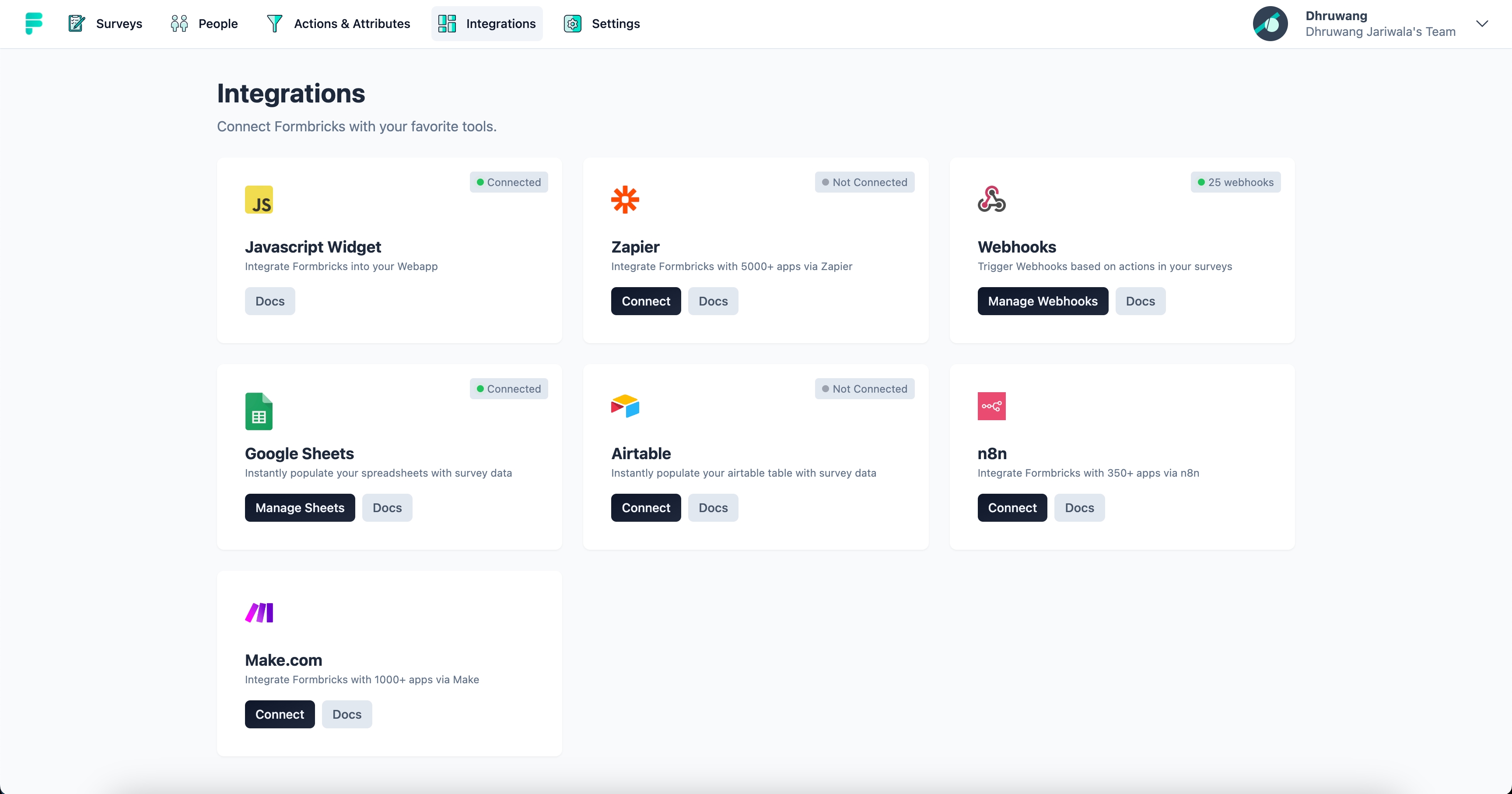
Task: Click the Javascript Widget icon
Action: [259, 200]
